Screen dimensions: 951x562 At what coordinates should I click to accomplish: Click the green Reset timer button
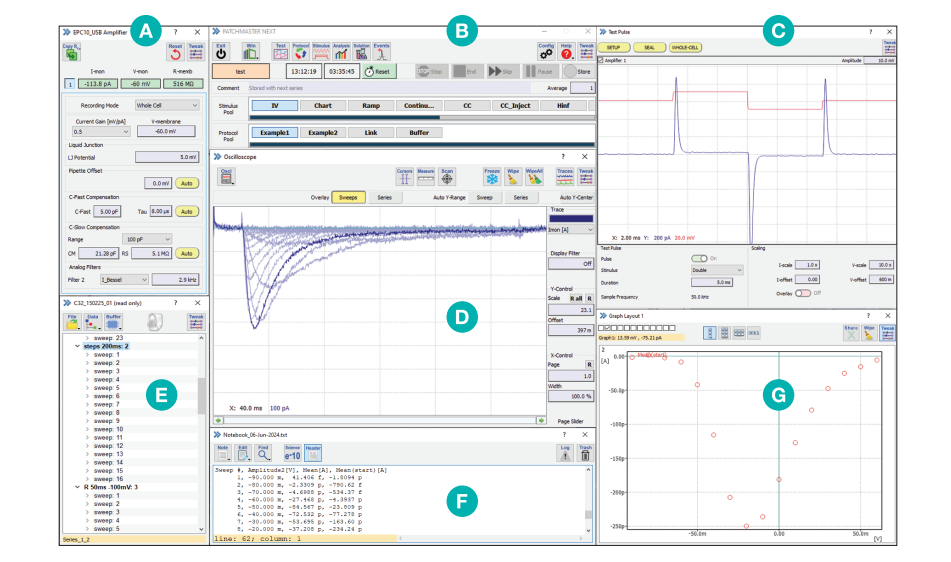tap(379, 72)
